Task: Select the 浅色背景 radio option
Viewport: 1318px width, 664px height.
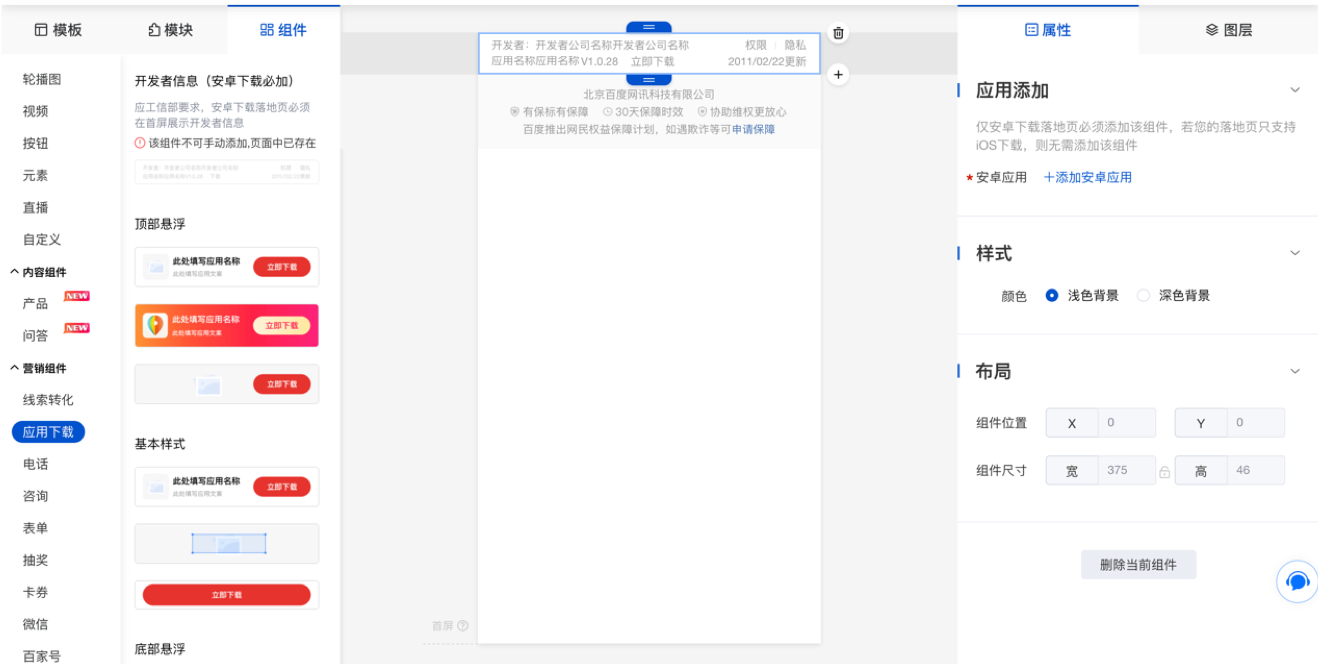Action: [1052, 296]
